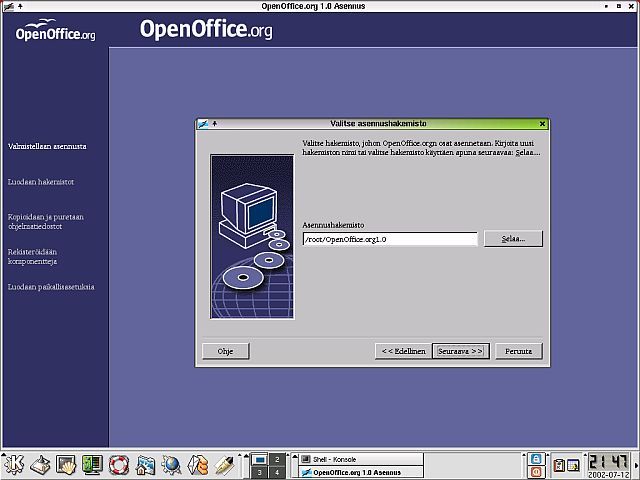This screenshot has width=640, height=480.
Task: Open the Klipper clipboard tray icon
Action: point(559,466)
